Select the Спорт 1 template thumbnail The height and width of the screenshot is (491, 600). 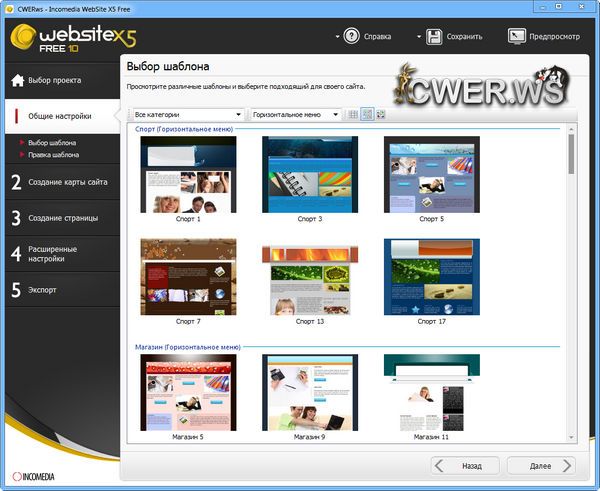click(x=188, y=175)
